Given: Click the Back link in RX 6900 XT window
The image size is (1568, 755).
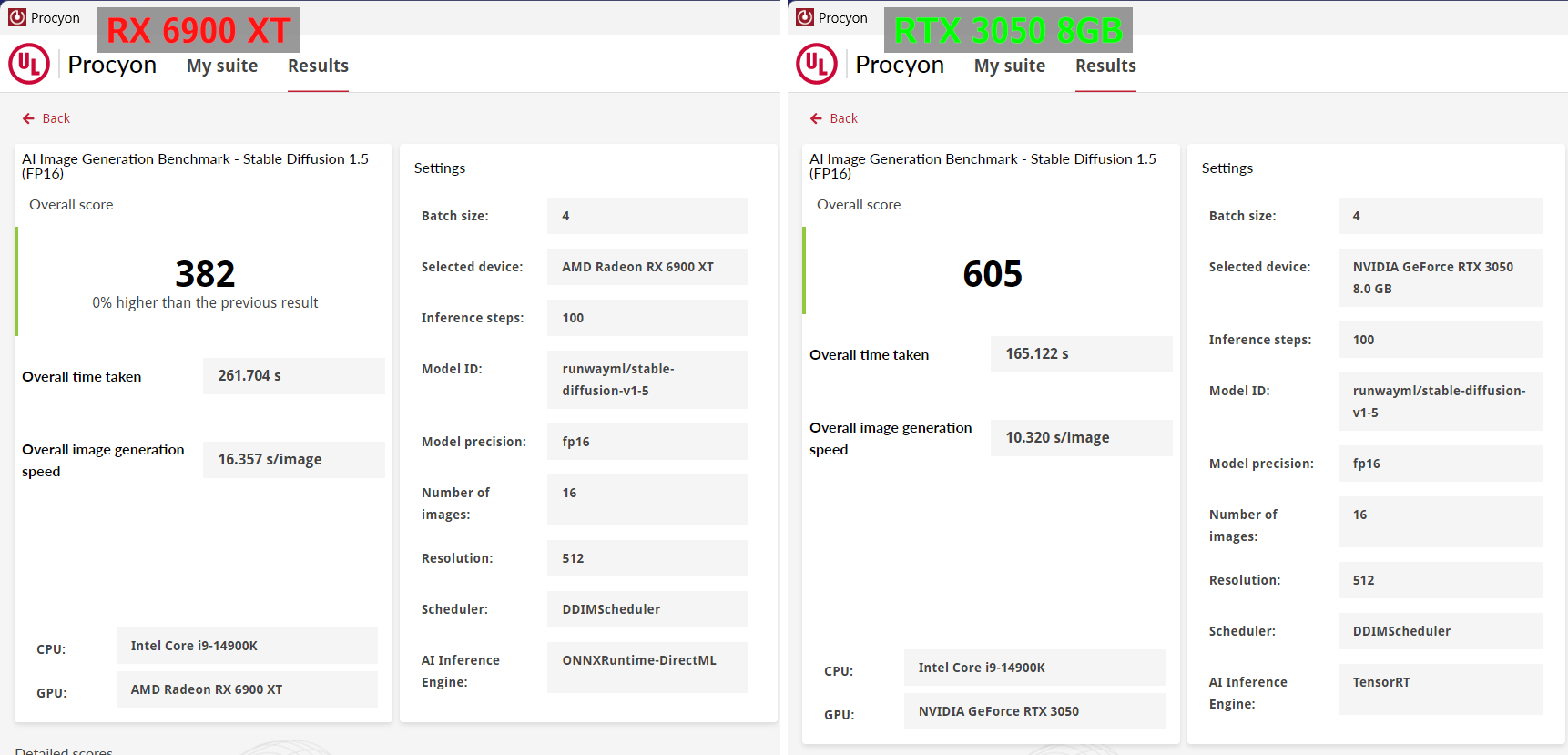Looking at the screenshot, I should [x=56, y=118].
